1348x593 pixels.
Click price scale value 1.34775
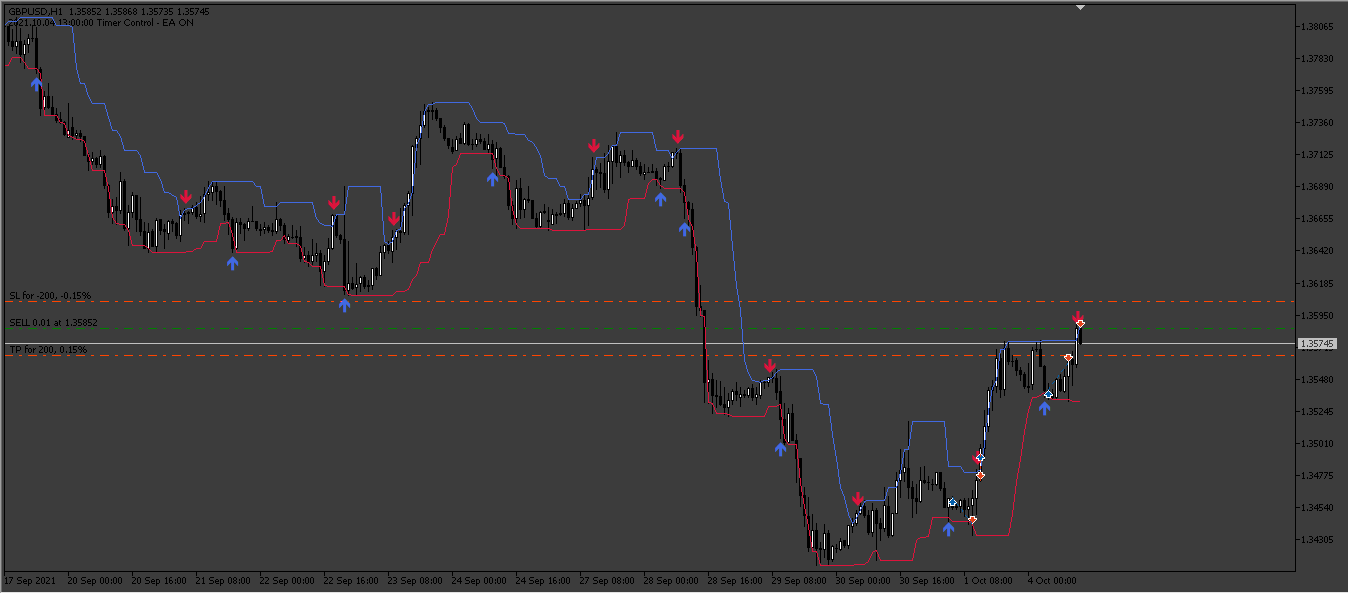click(1316, 476)
